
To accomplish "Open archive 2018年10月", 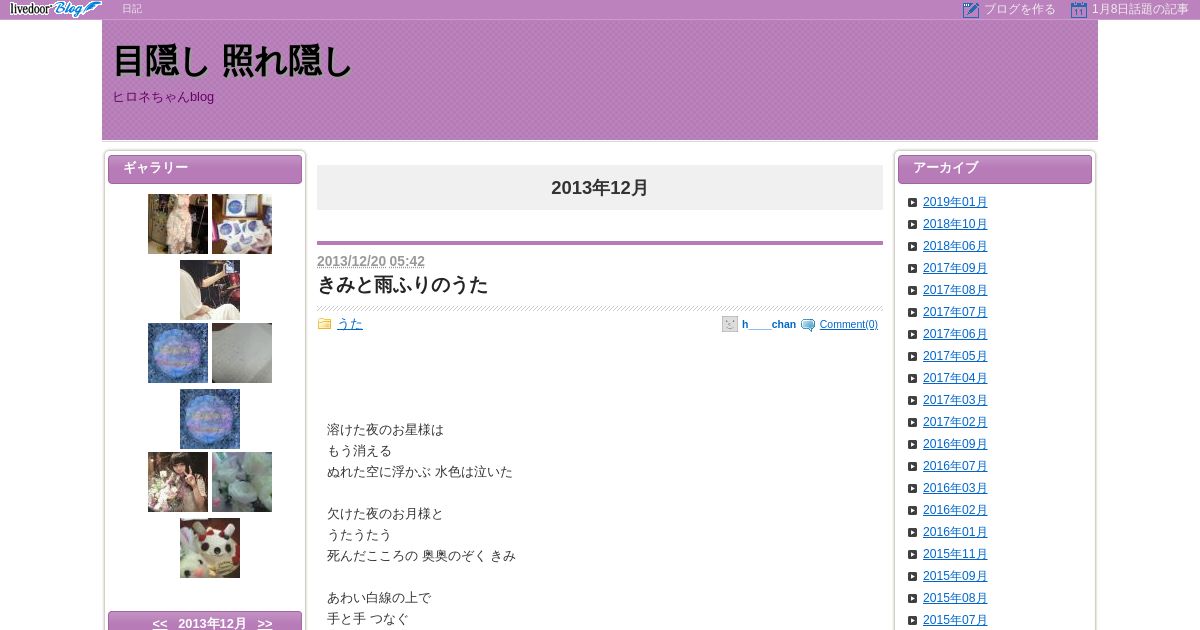I will pos(955,224).
